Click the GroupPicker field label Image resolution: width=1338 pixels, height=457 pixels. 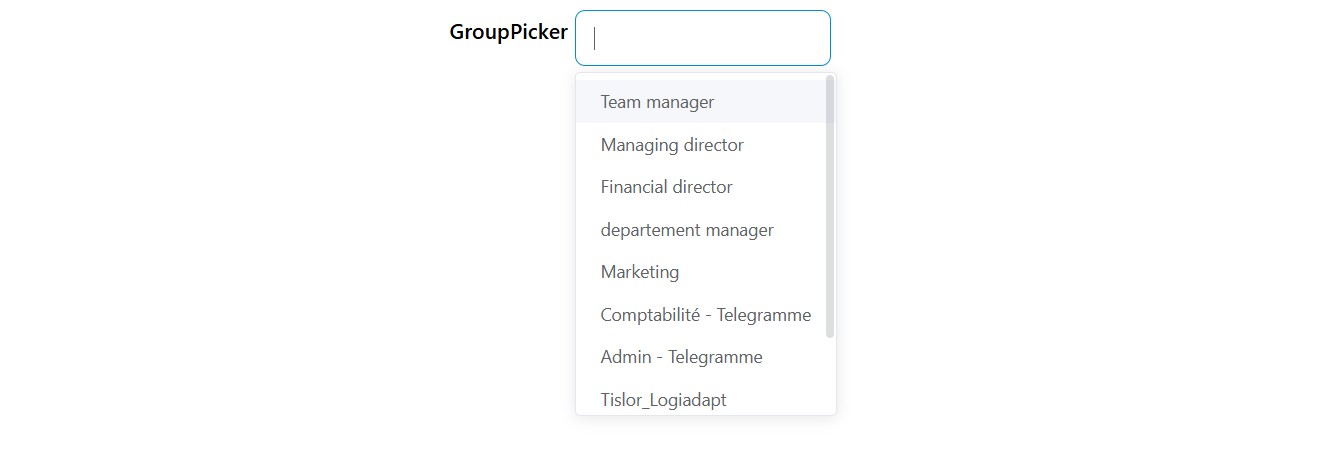point(508,32)
